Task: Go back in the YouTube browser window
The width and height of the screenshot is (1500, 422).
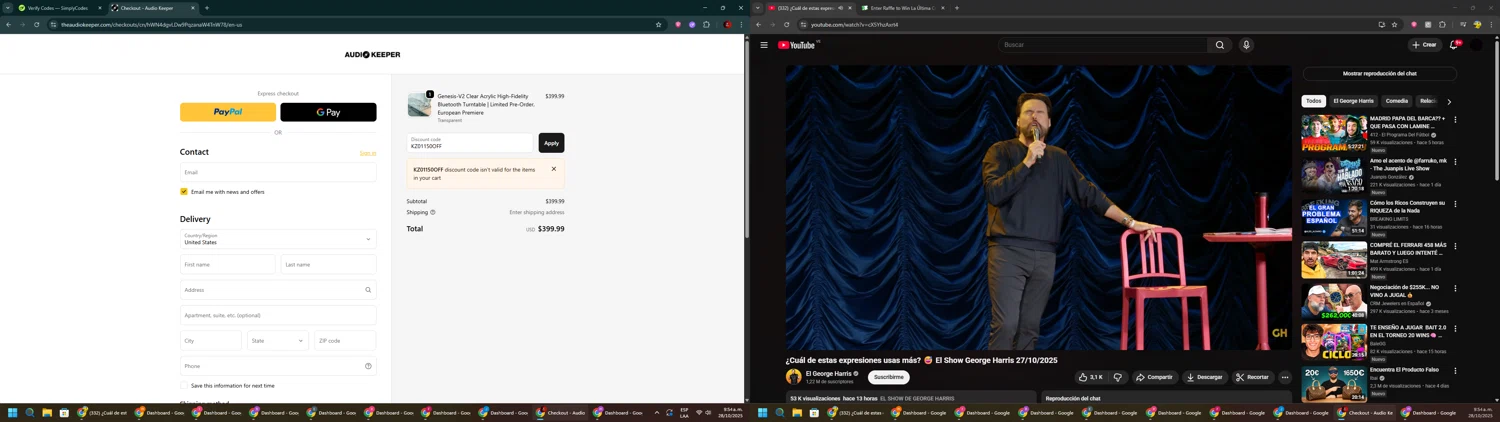Action: coord(759,24)
